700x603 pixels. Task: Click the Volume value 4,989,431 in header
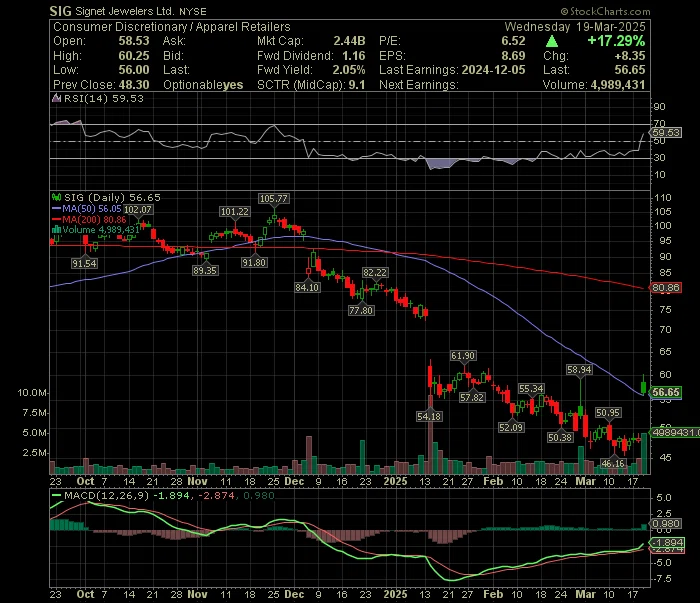click(618, 85)
